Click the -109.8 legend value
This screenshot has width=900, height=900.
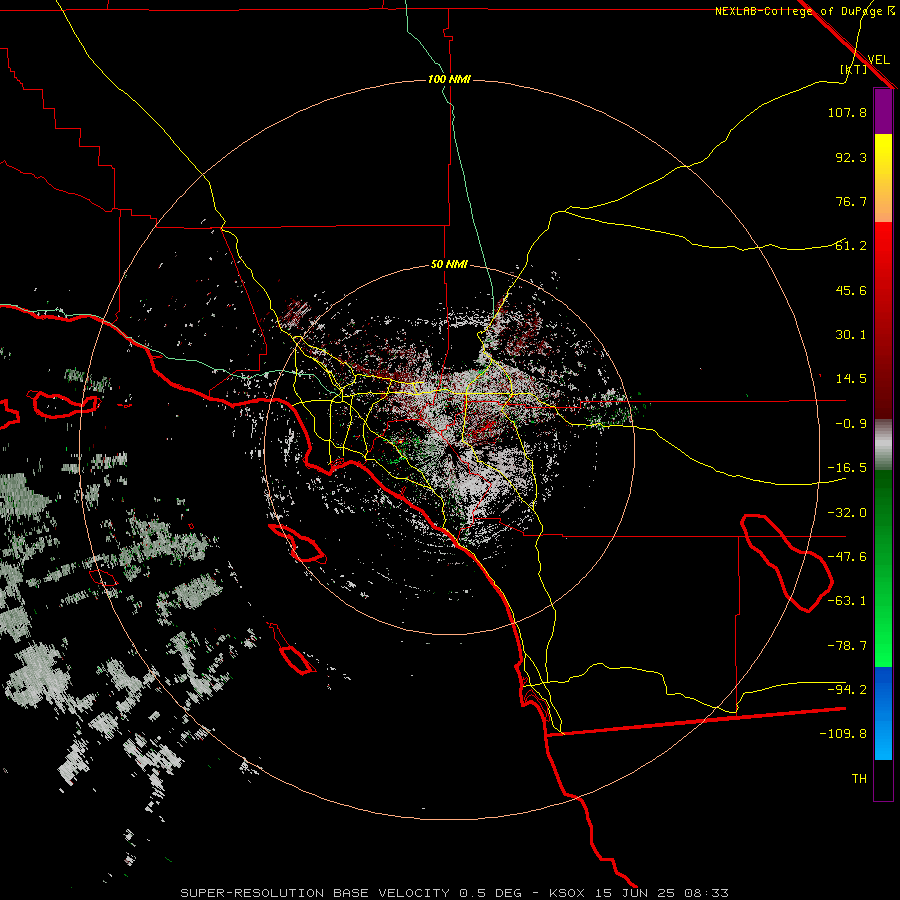843,734
